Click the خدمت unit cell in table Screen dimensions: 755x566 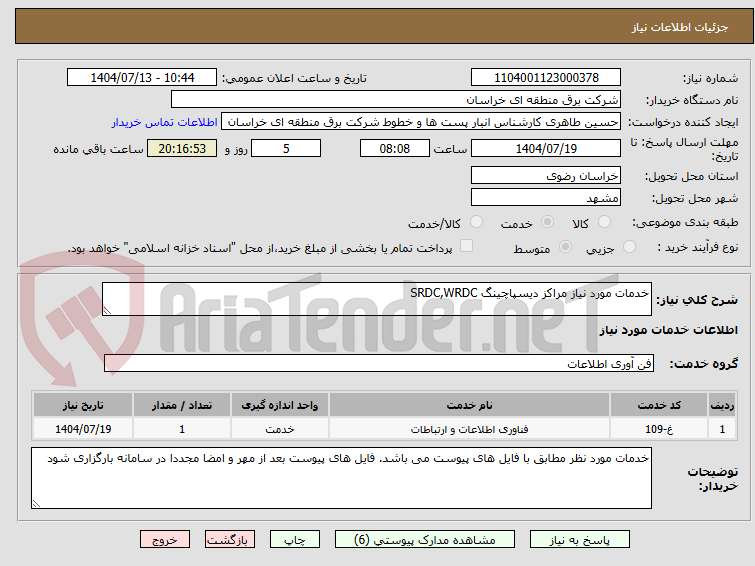point(280,429)
